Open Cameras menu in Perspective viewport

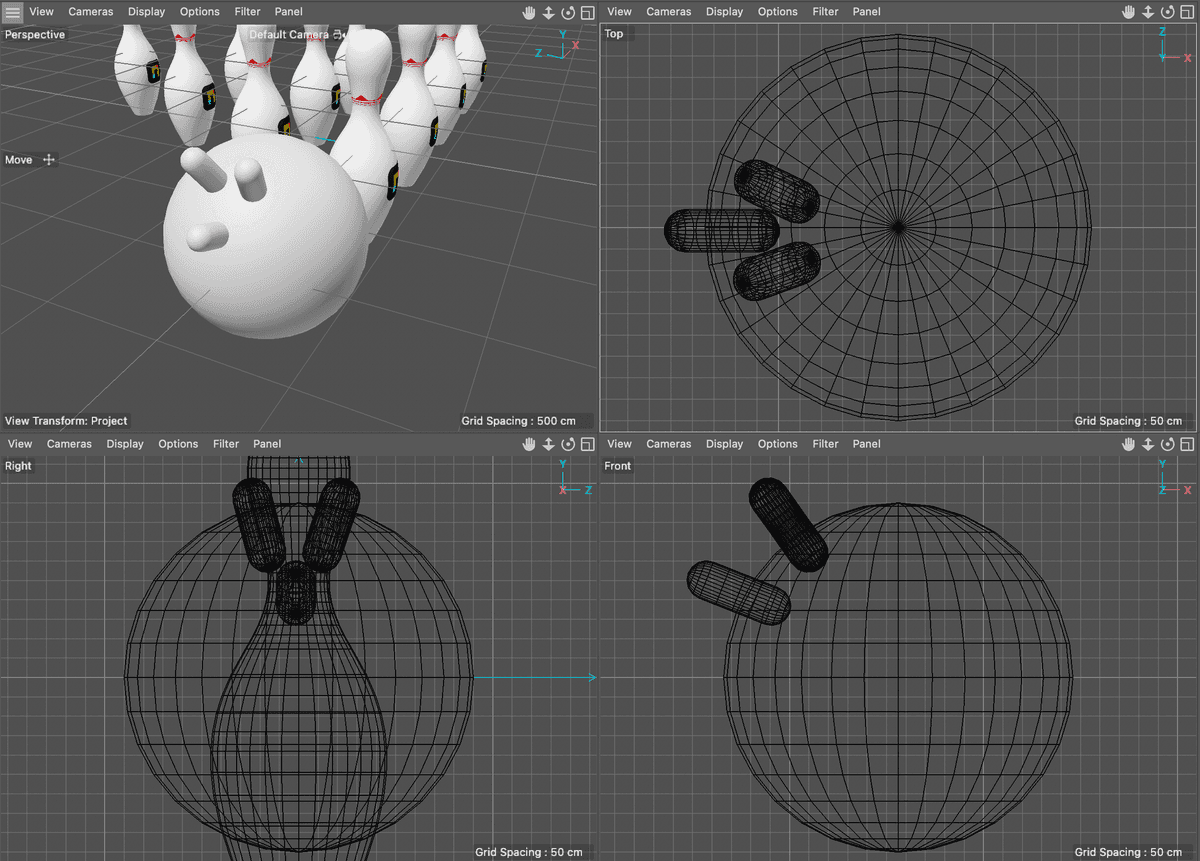pyautogui.click(x=91, y=12)
